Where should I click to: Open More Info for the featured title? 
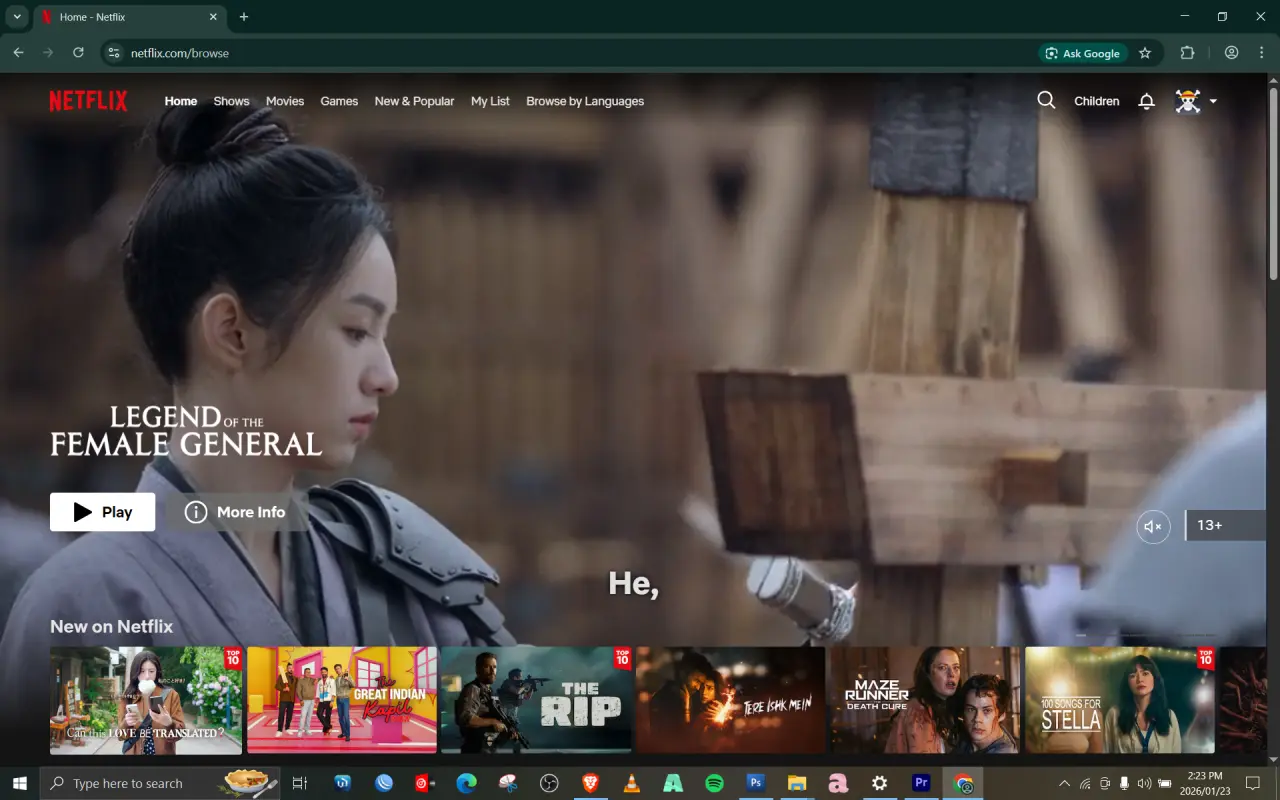point(236,512)
